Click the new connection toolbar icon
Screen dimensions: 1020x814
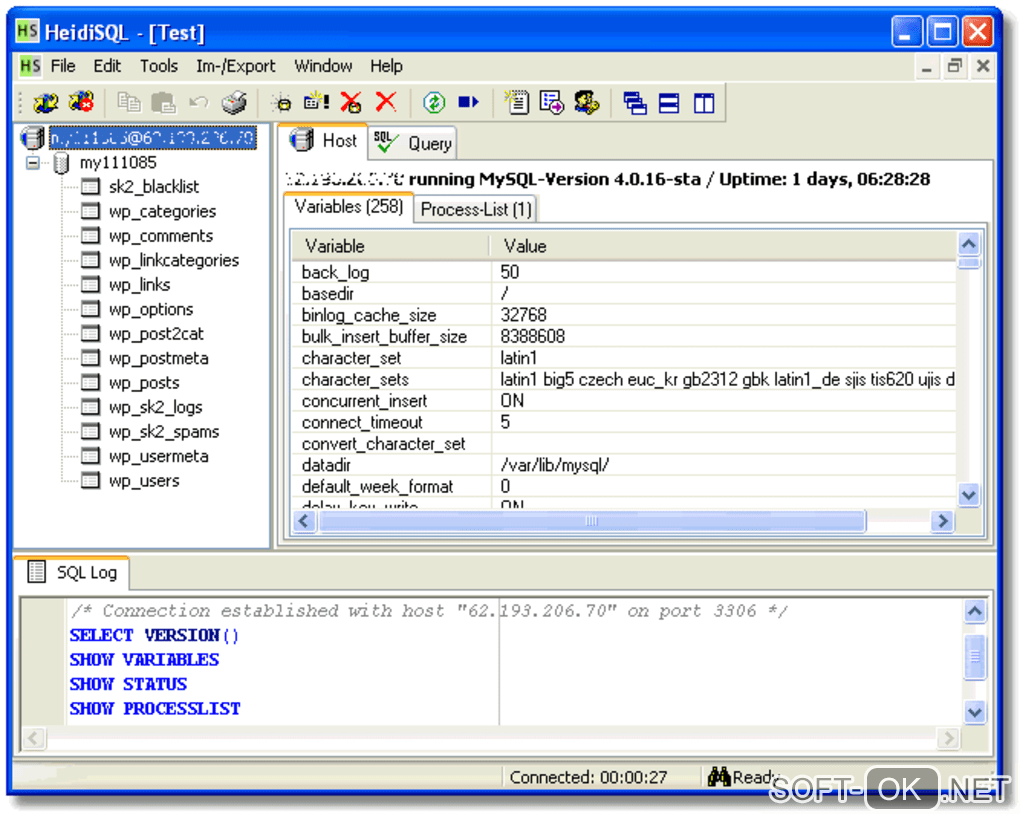(46, 102)
